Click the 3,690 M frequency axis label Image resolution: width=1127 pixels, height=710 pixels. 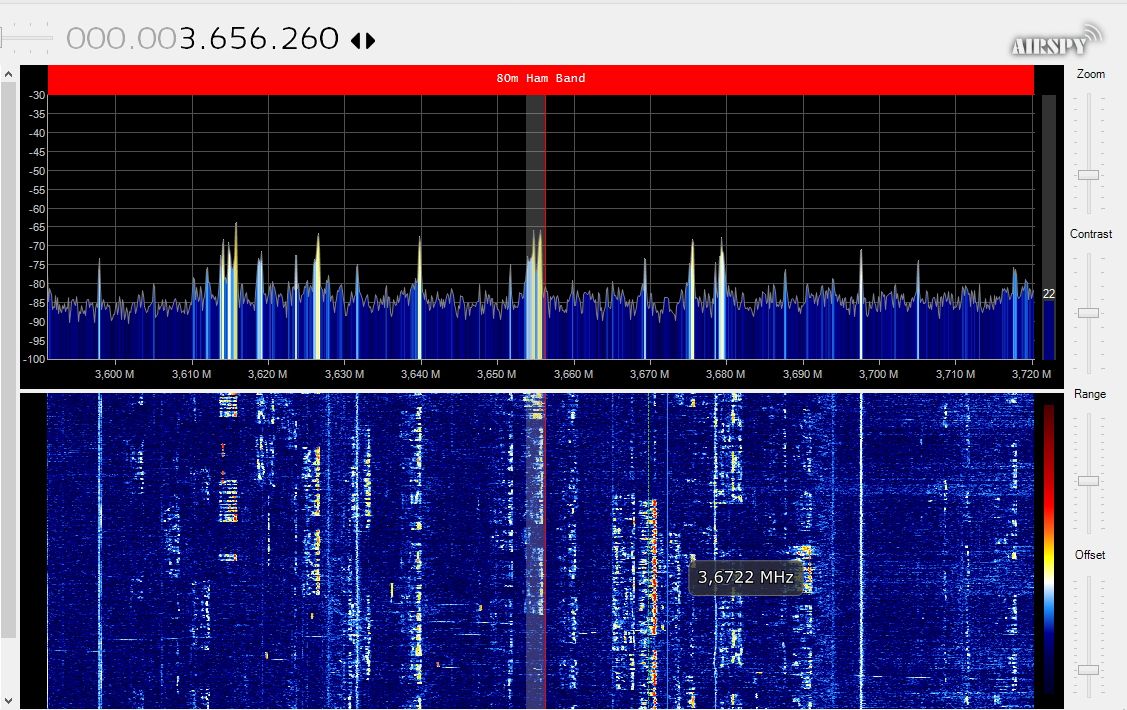[802, 374]
